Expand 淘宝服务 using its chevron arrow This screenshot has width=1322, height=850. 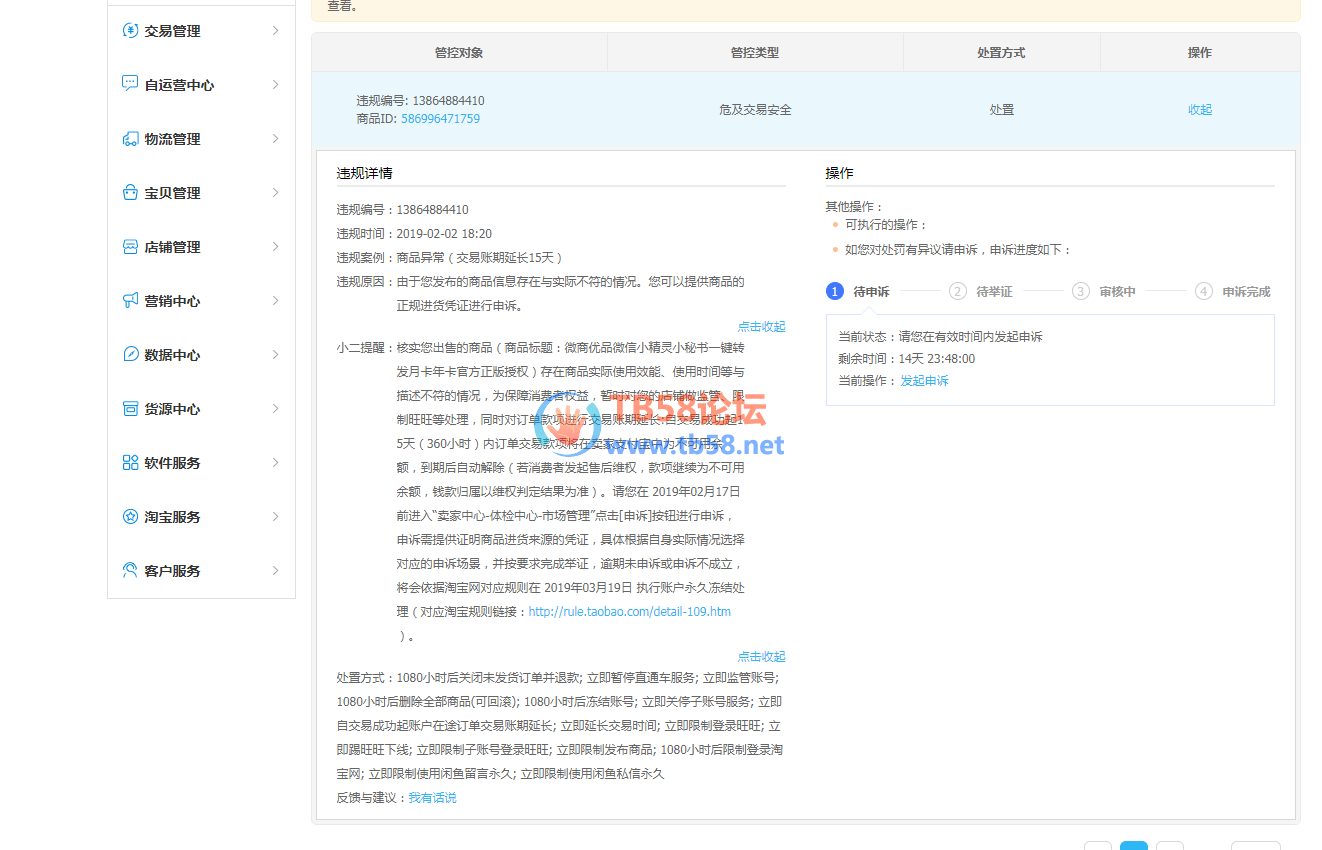point(275,517)
